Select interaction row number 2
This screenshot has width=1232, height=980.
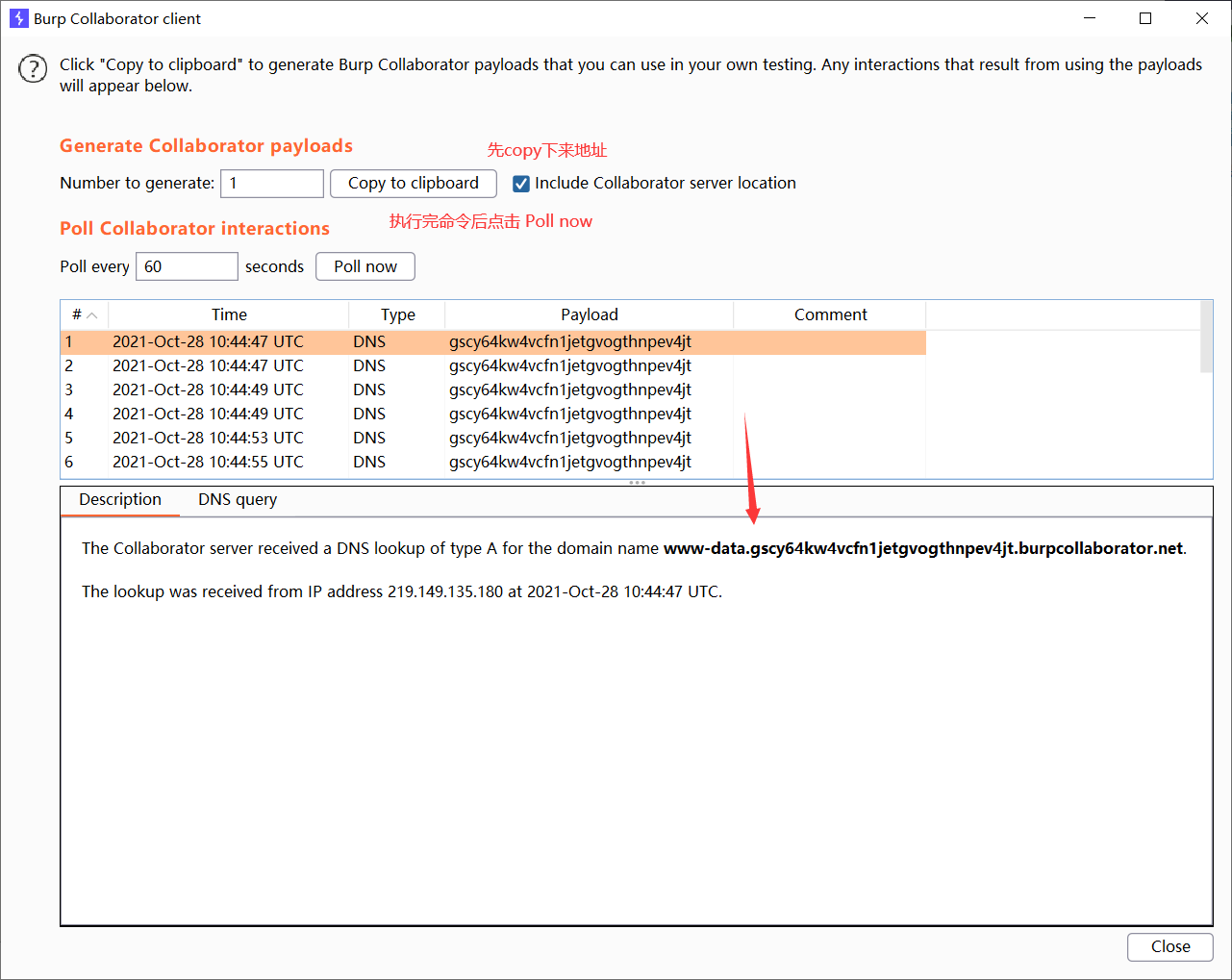click(493, 366)
